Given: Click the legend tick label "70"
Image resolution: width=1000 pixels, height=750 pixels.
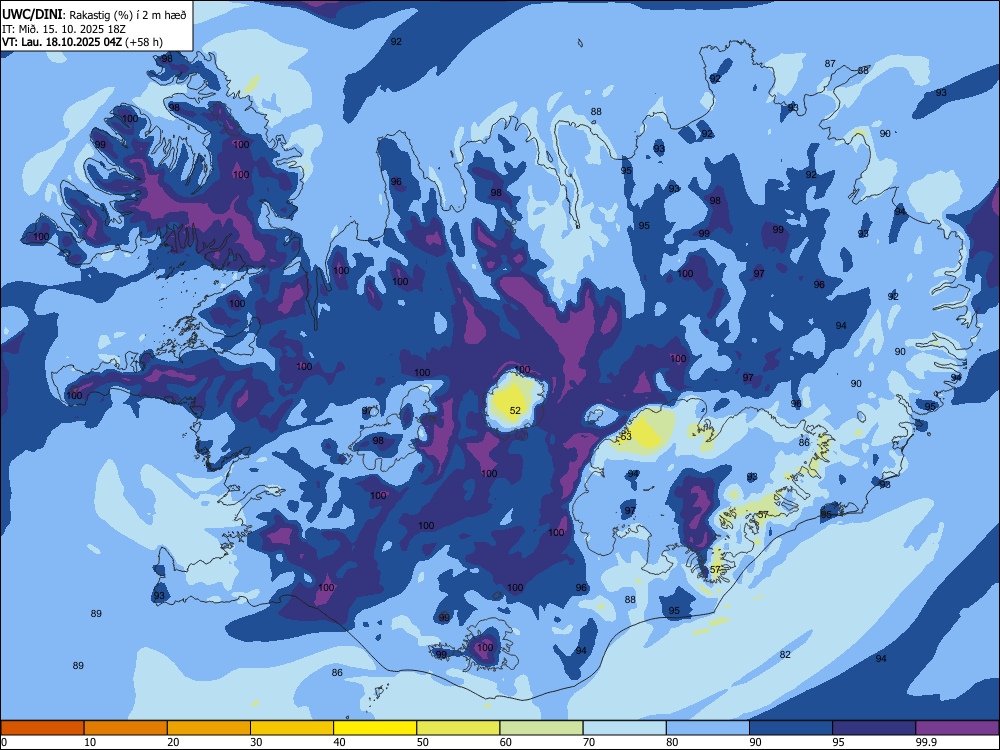Looking at the screenshot, I should [589, 742].
